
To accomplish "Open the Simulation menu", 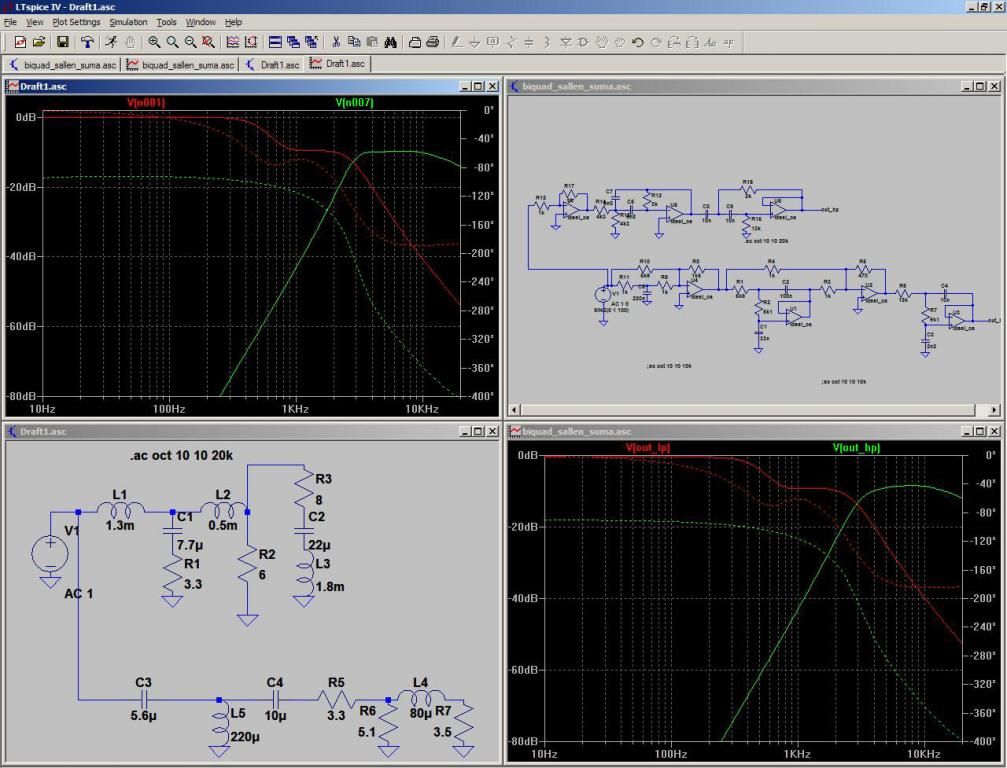I will (128, 22).
